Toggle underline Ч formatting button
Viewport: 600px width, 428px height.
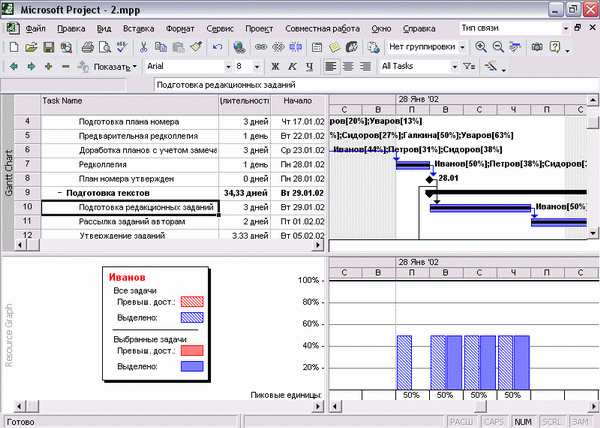pos(309,67)
